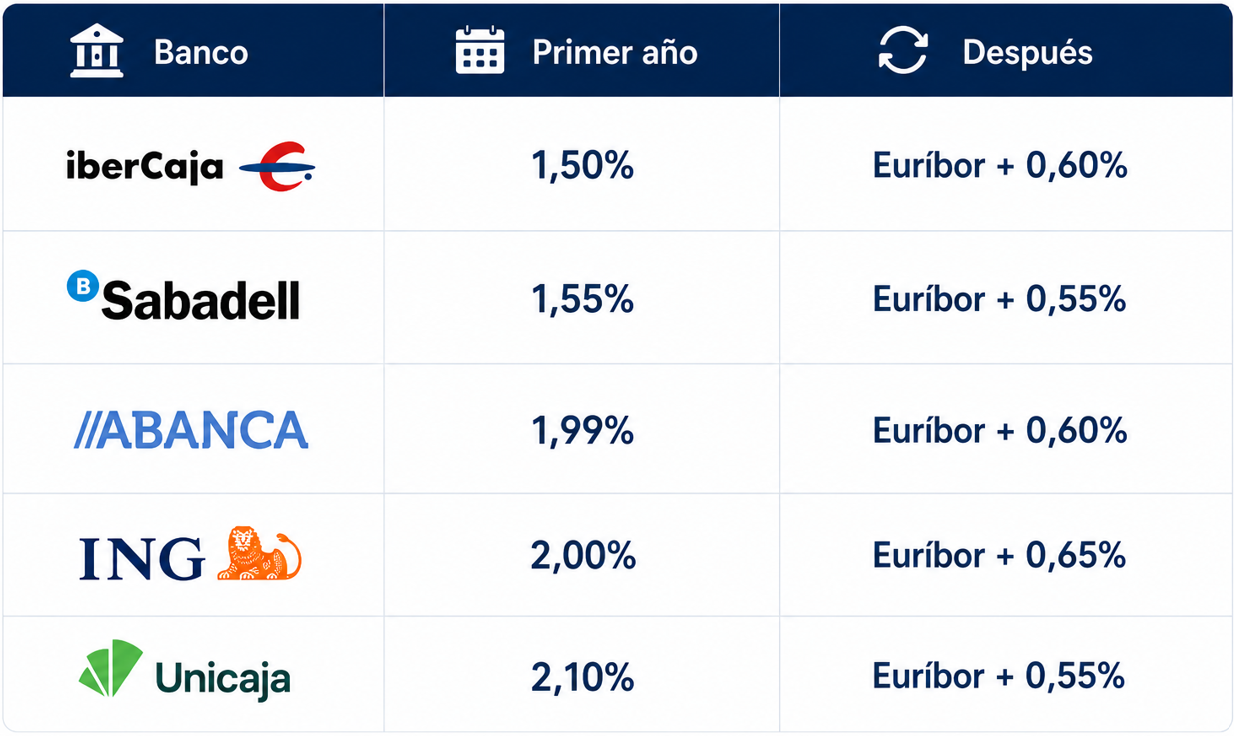The width and height of the screenshot is (1234, 736).
Task: Click Sabadell's 1,55% first-year rate
Action: click(583, 298)
